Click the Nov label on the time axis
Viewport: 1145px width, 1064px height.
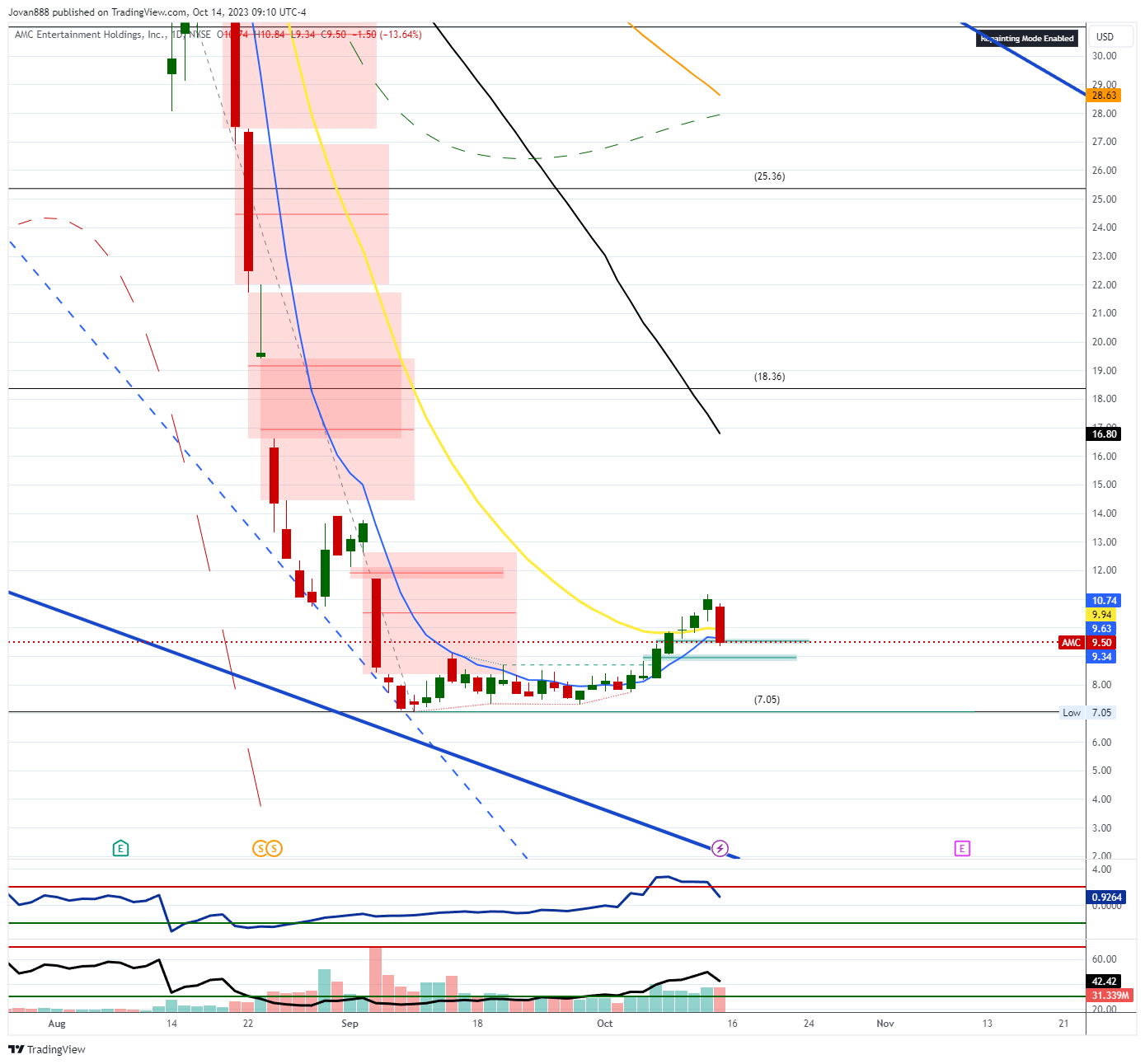coord(885,1024)
